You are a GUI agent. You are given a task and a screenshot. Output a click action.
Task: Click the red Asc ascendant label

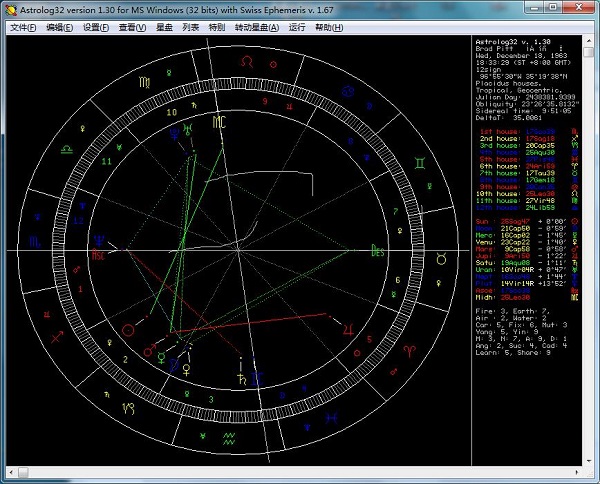[x=98, y=254]
